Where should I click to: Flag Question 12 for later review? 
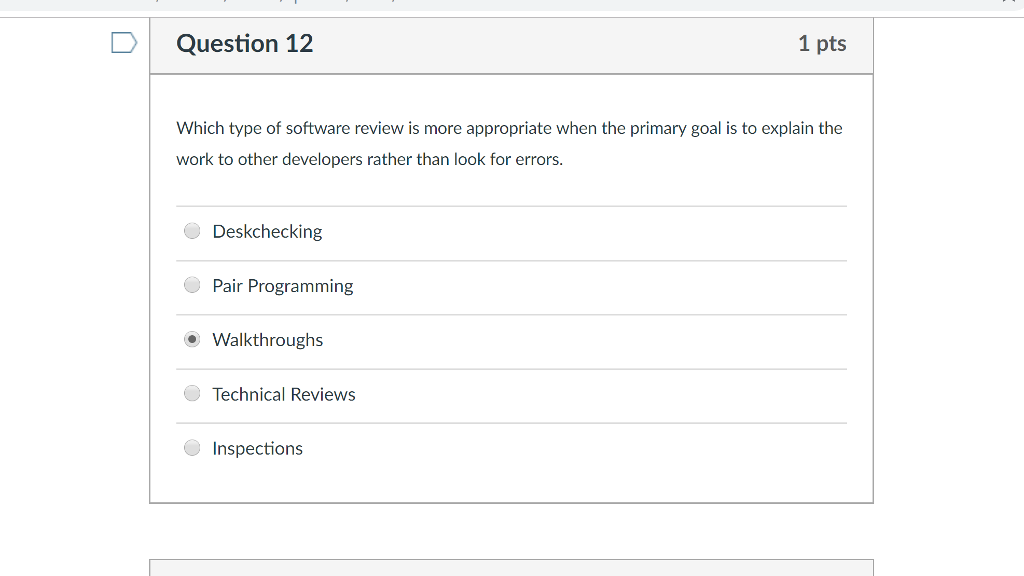124,43
